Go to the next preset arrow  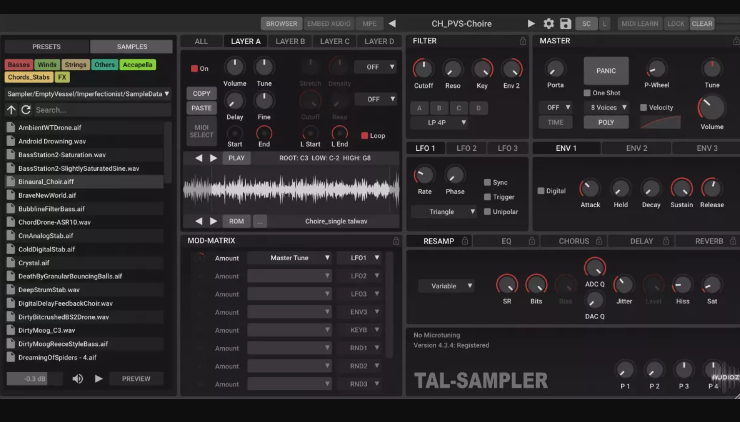click(531, 24)
